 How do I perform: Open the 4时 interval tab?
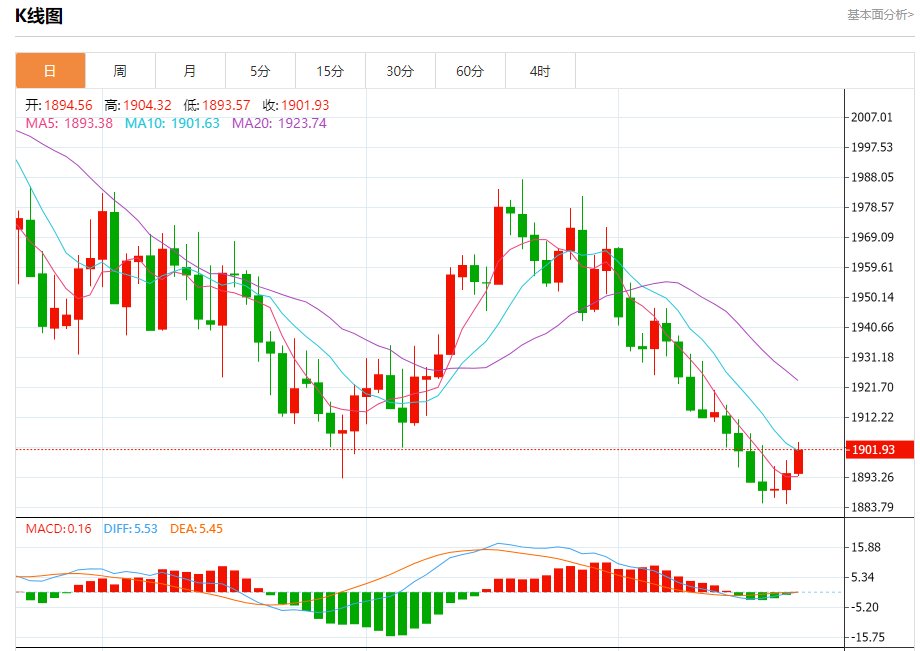(540, 71)
